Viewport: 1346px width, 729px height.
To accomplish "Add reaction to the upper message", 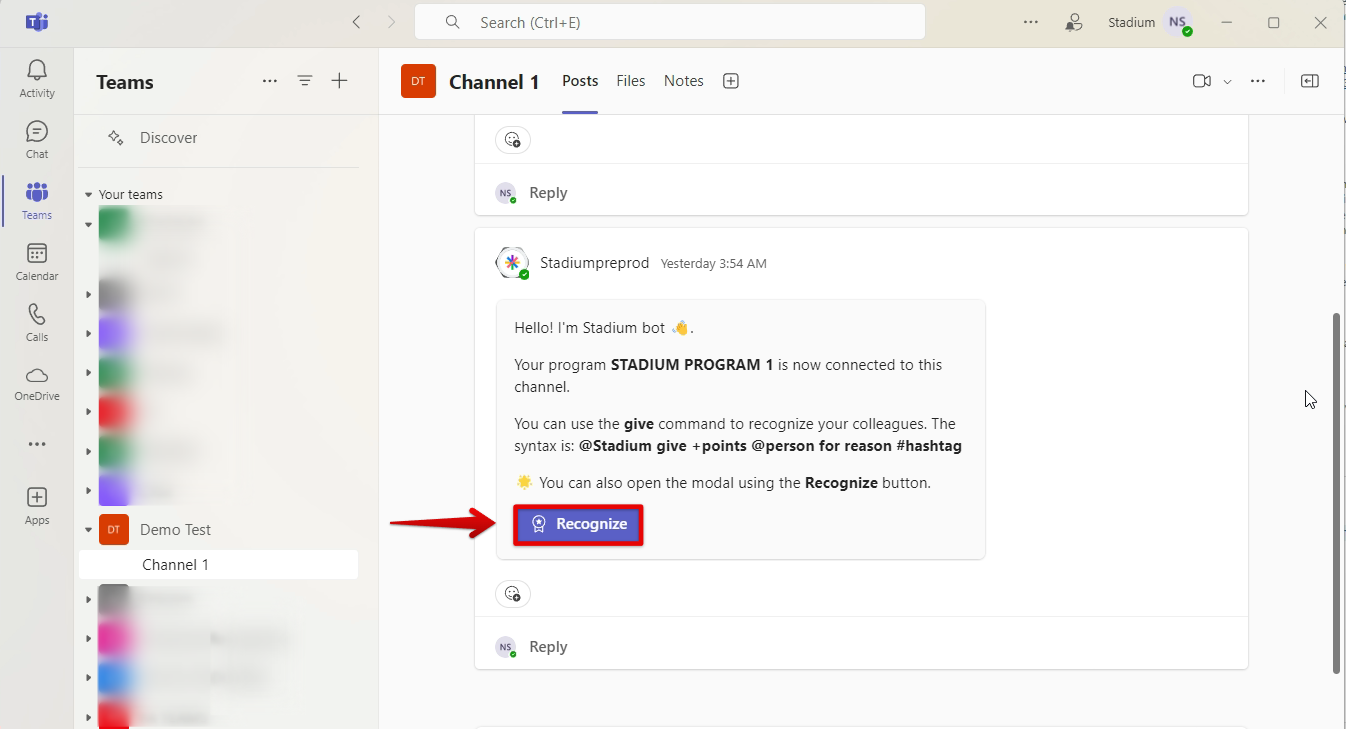I will 513,140.
